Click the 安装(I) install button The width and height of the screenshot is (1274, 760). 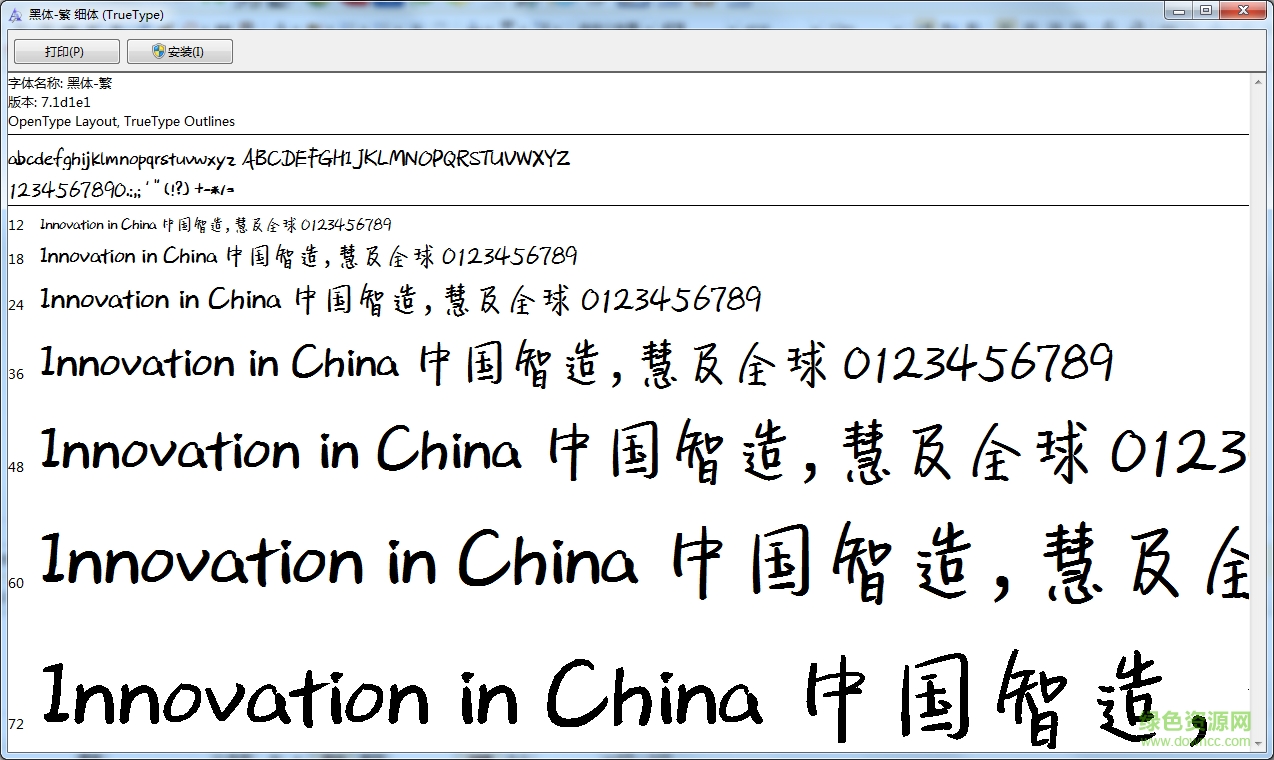coord(179,52)
